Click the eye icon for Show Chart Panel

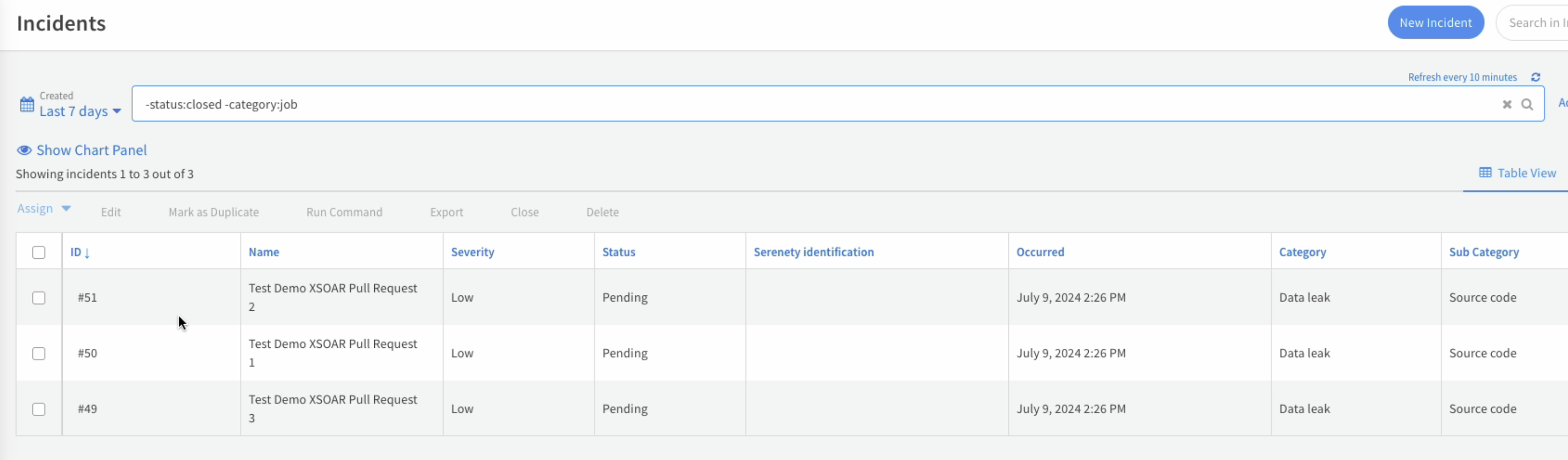coord(24,150)
